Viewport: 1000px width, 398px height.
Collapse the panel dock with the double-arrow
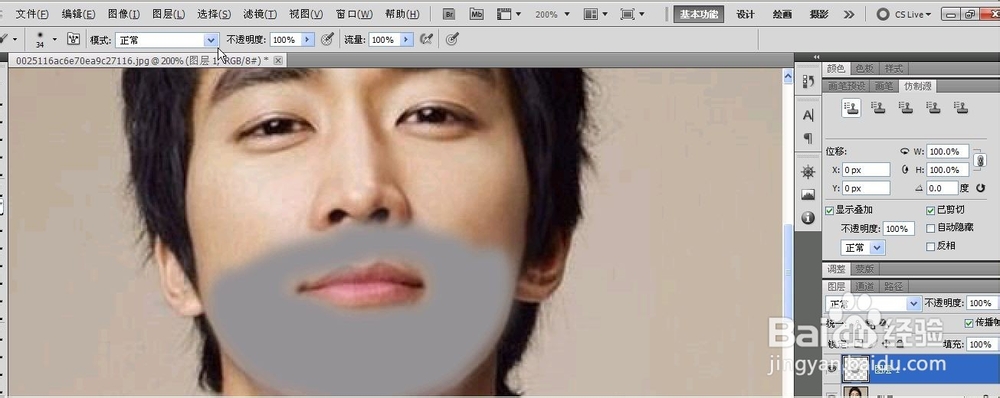[816, 57]
